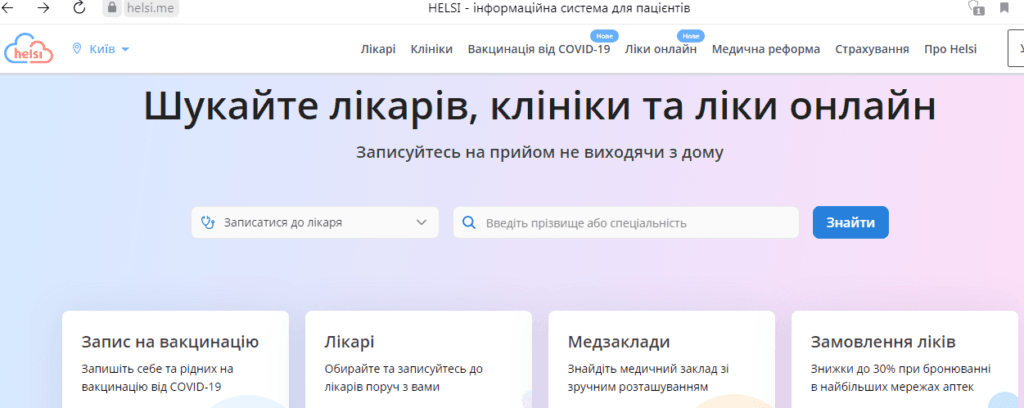Click the stethoscope icon in the dropdown
This screenshot has height=408, width=1024.
[x=208, y=223]
